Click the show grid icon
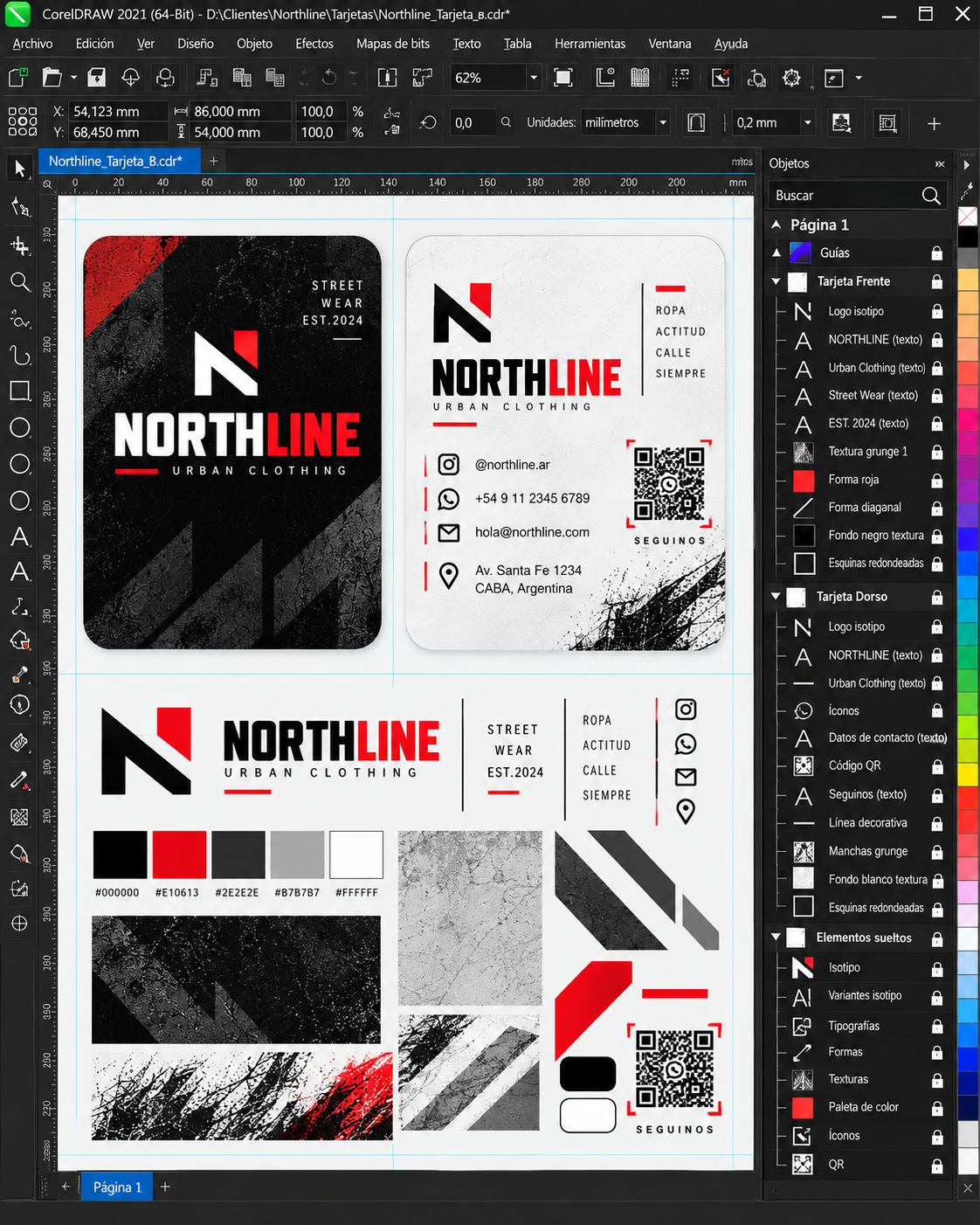The width and height of the screenshot is (980, 1225). (640, 78)
